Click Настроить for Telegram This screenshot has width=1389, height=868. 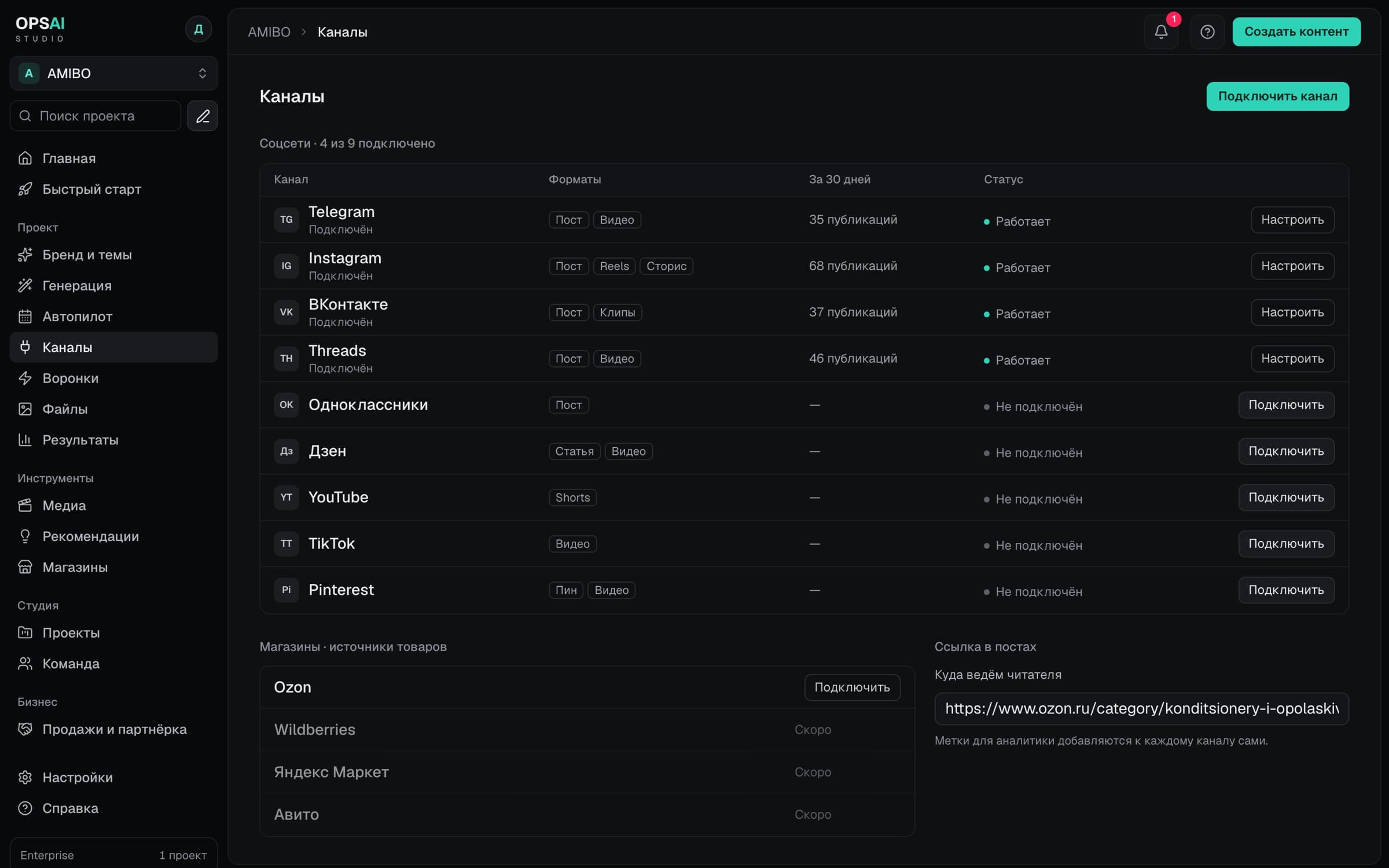(x=1292, y=220)
